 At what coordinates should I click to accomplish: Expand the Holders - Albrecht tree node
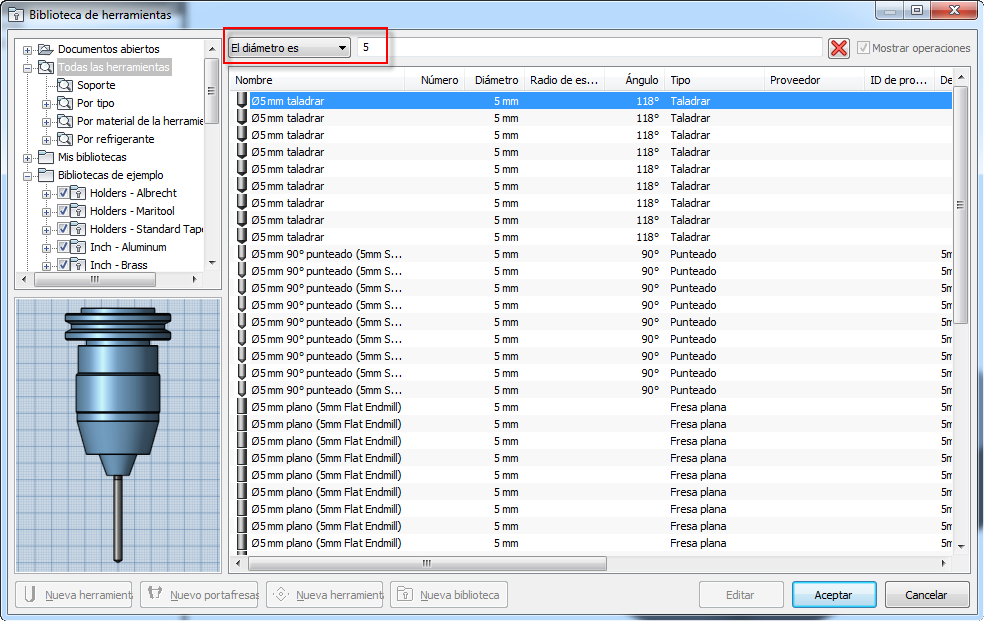pos(46,194)
